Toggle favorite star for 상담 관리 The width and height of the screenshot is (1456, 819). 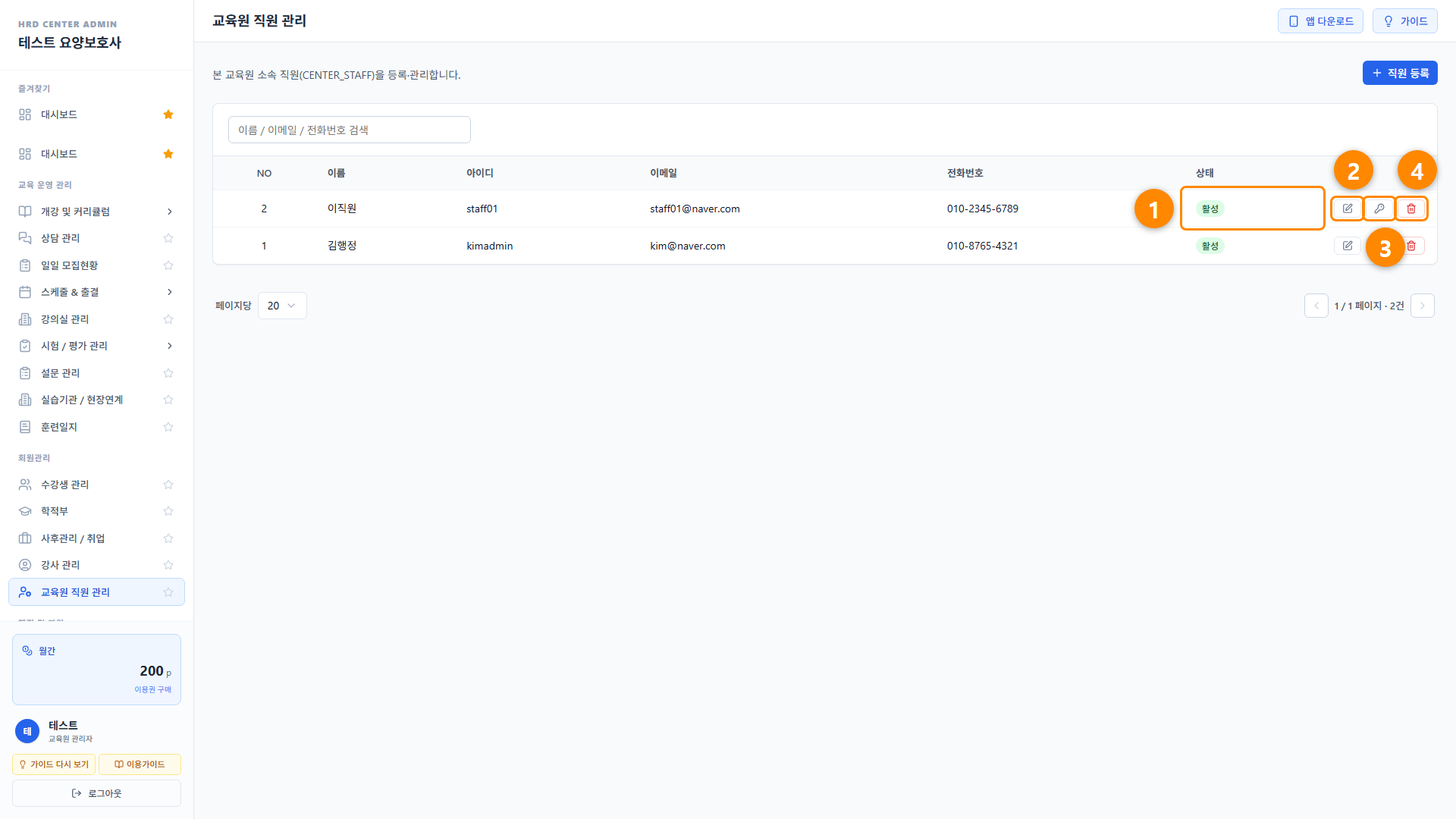tap(168, 238)
